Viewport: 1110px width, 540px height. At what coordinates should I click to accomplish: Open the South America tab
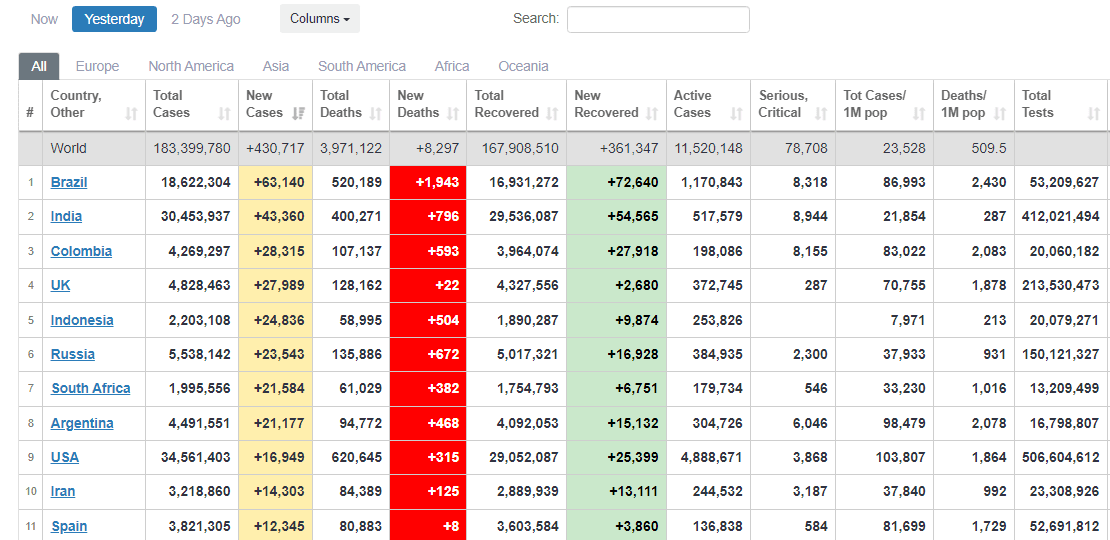pyautogui.click(x=361, y=66)
